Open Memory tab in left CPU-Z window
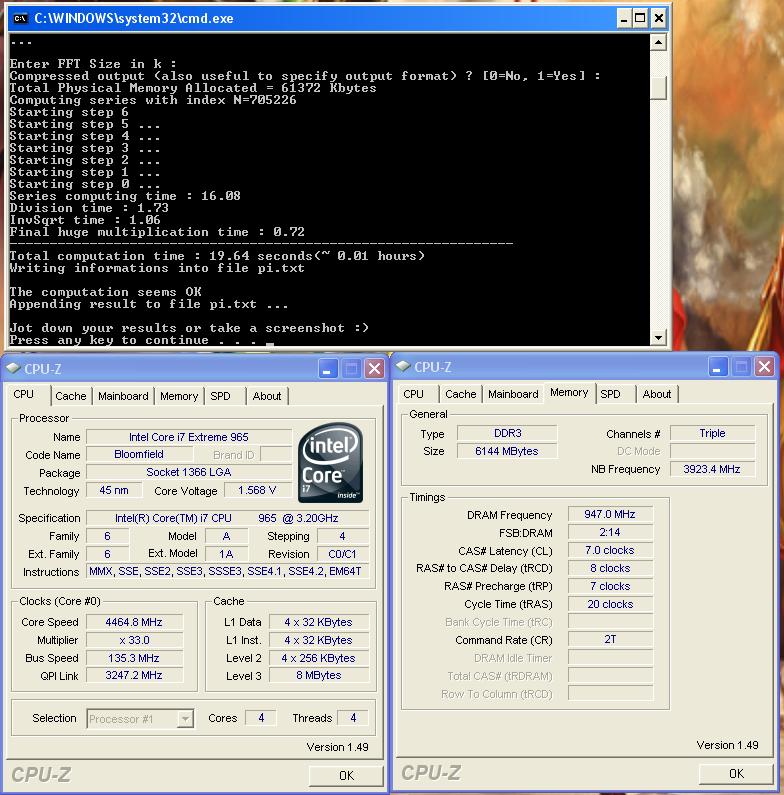 179,396
